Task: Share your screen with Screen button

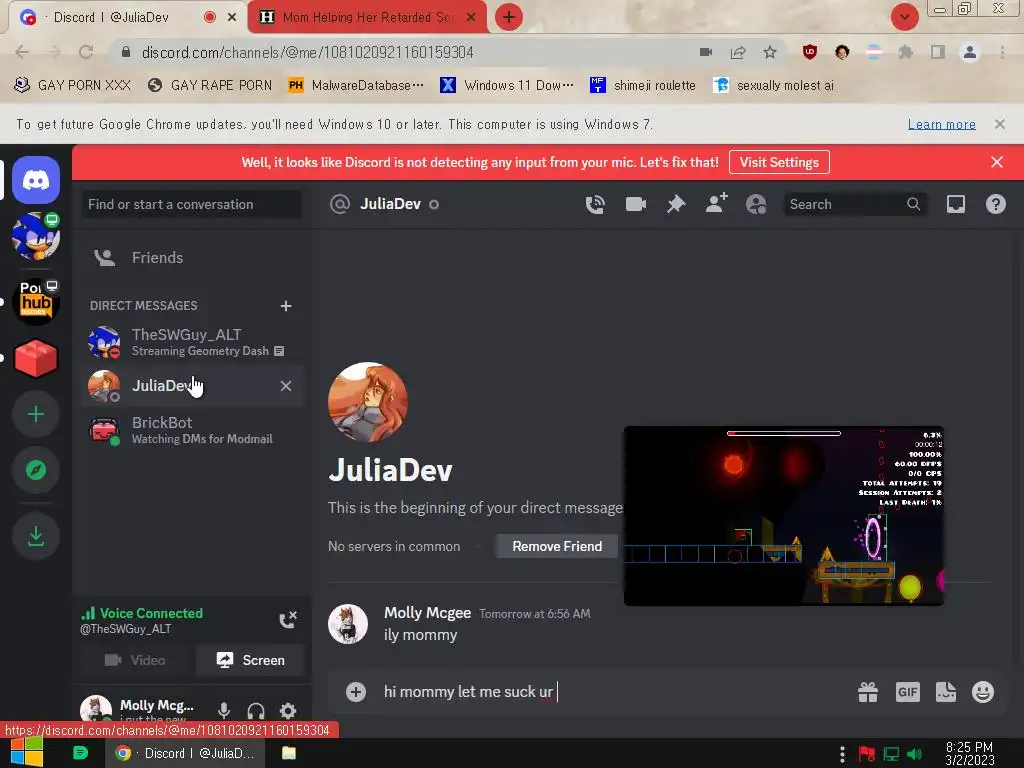Action: (250, 660)
